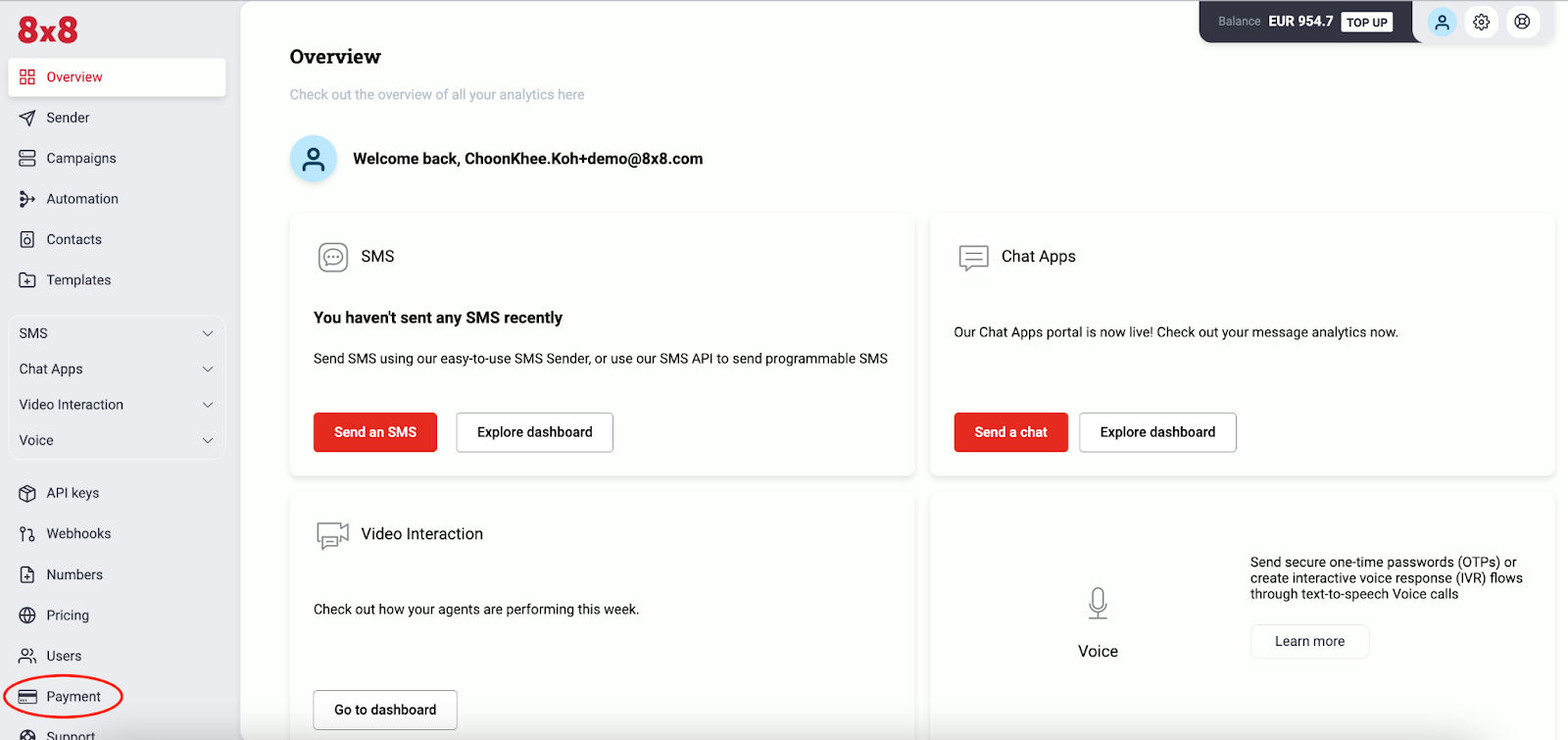The width and height of the screenshot is (1568, 740).
Task: Open the Contacts menu item
Action: (x=74, y=240)
